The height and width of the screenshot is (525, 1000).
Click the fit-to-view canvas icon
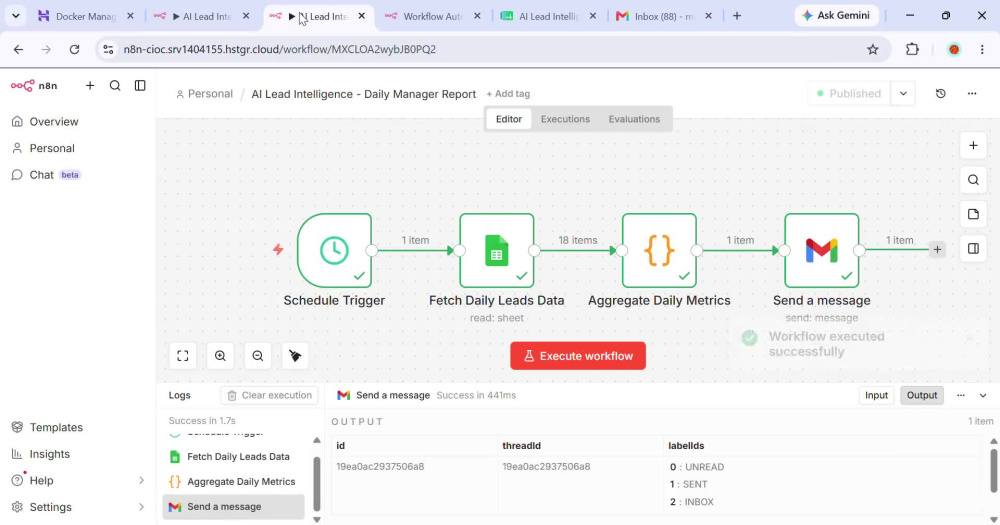click(x=182, y=356)
